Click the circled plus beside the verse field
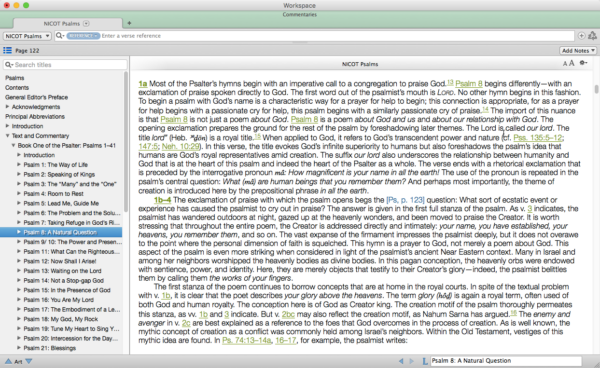Viewport: 600px width, 368px height. (x=581, y=36)
